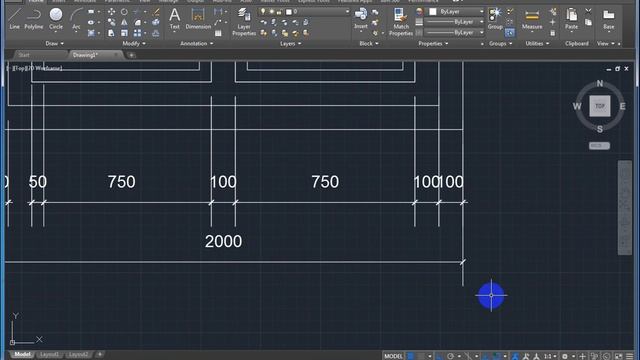
Task: Toggle layer lock padlock icon
Action: click(279, 12)
